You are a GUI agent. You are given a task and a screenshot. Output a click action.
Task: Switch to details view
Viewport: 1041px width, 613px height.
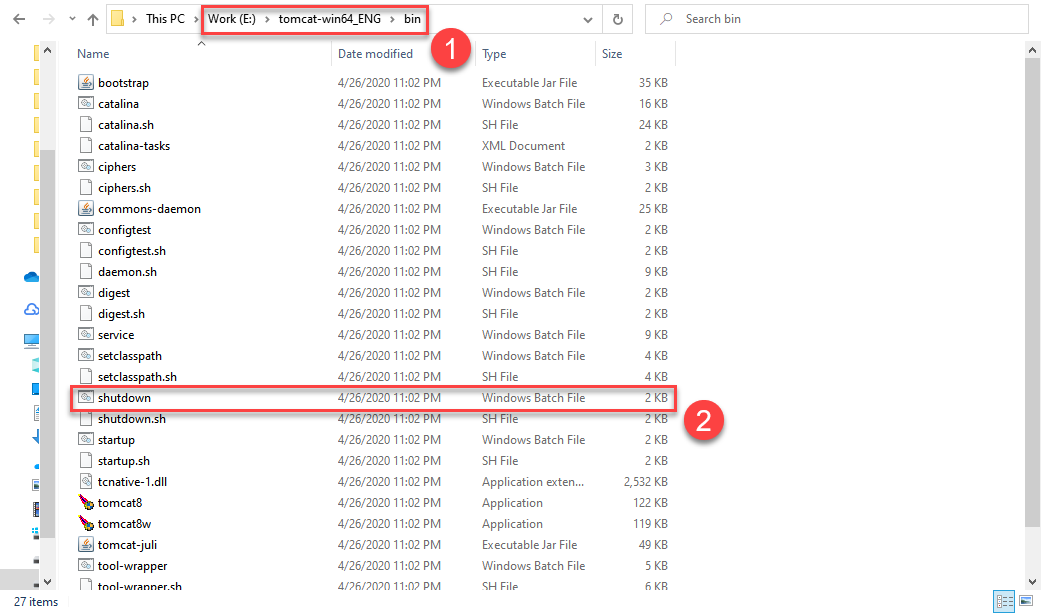tap(1004, 601)
